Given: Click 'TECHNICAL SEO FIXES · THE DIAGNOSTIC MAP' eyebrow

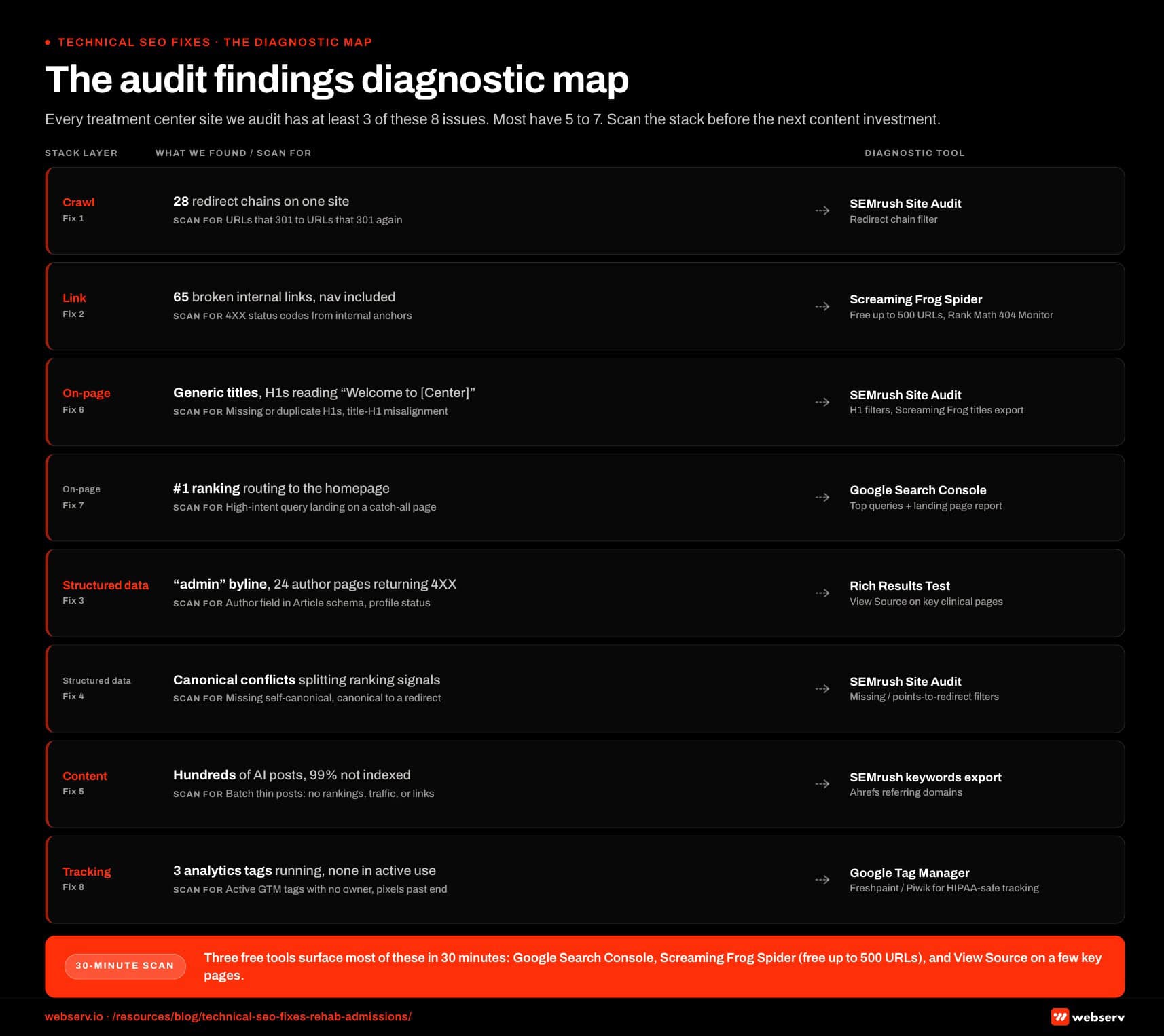Looking at the screenshot, I should (x=215, y=42).
